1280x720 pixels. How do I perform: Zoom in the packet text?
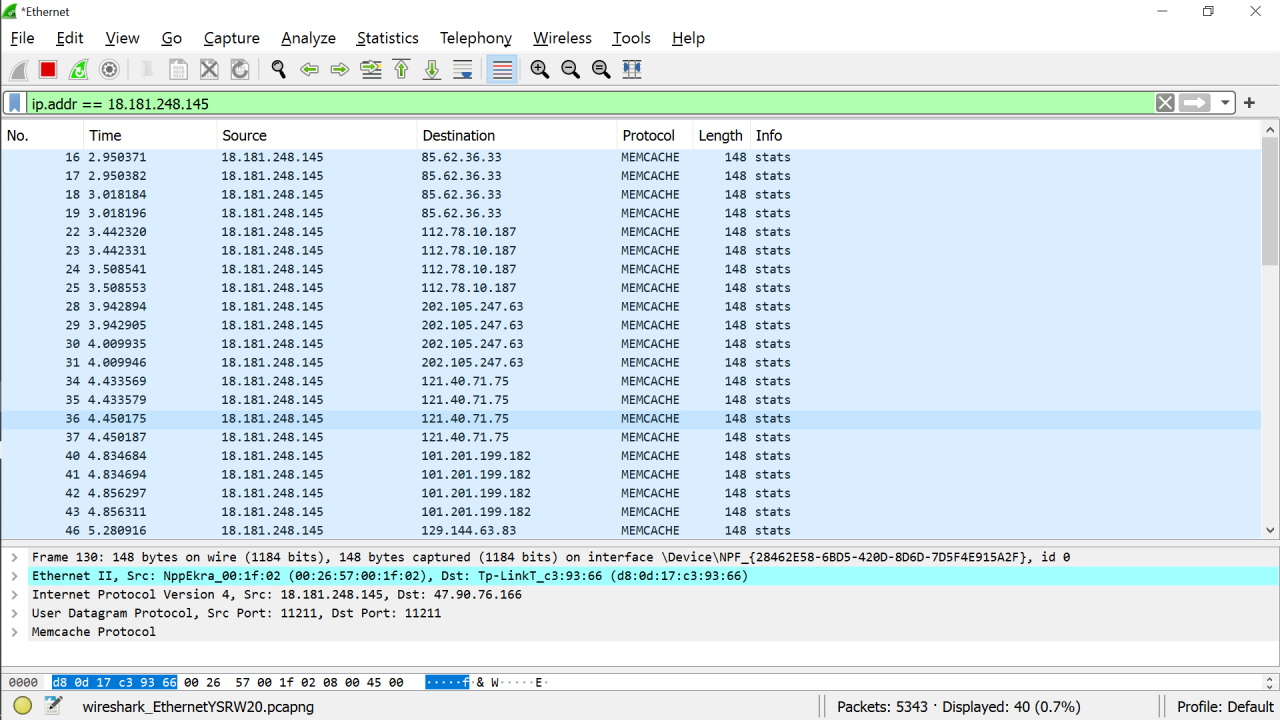pos(540,70)
